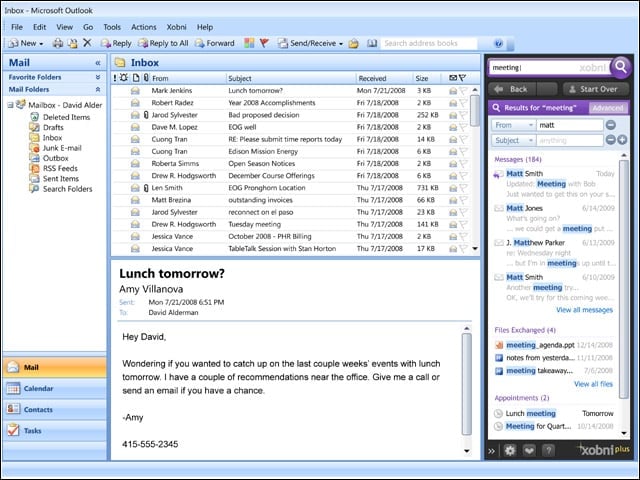The image size is (640, 480).
Task: Reply to the selected message
Action: coord(116,43)
